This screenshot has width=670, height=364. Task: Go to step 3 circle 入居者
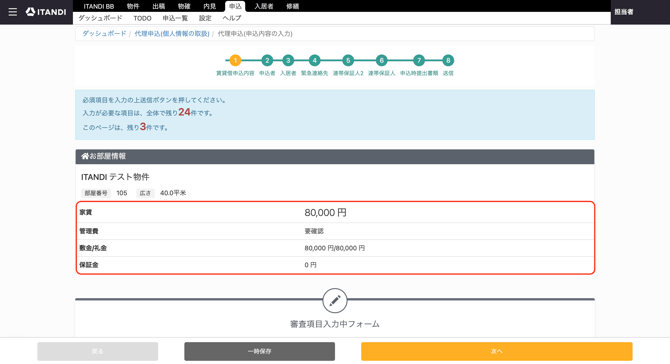point(288,60)
